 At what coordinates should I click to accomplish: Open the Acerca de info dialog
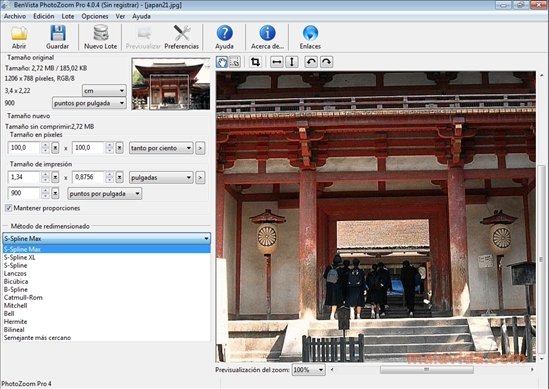[x=267, y=37]
